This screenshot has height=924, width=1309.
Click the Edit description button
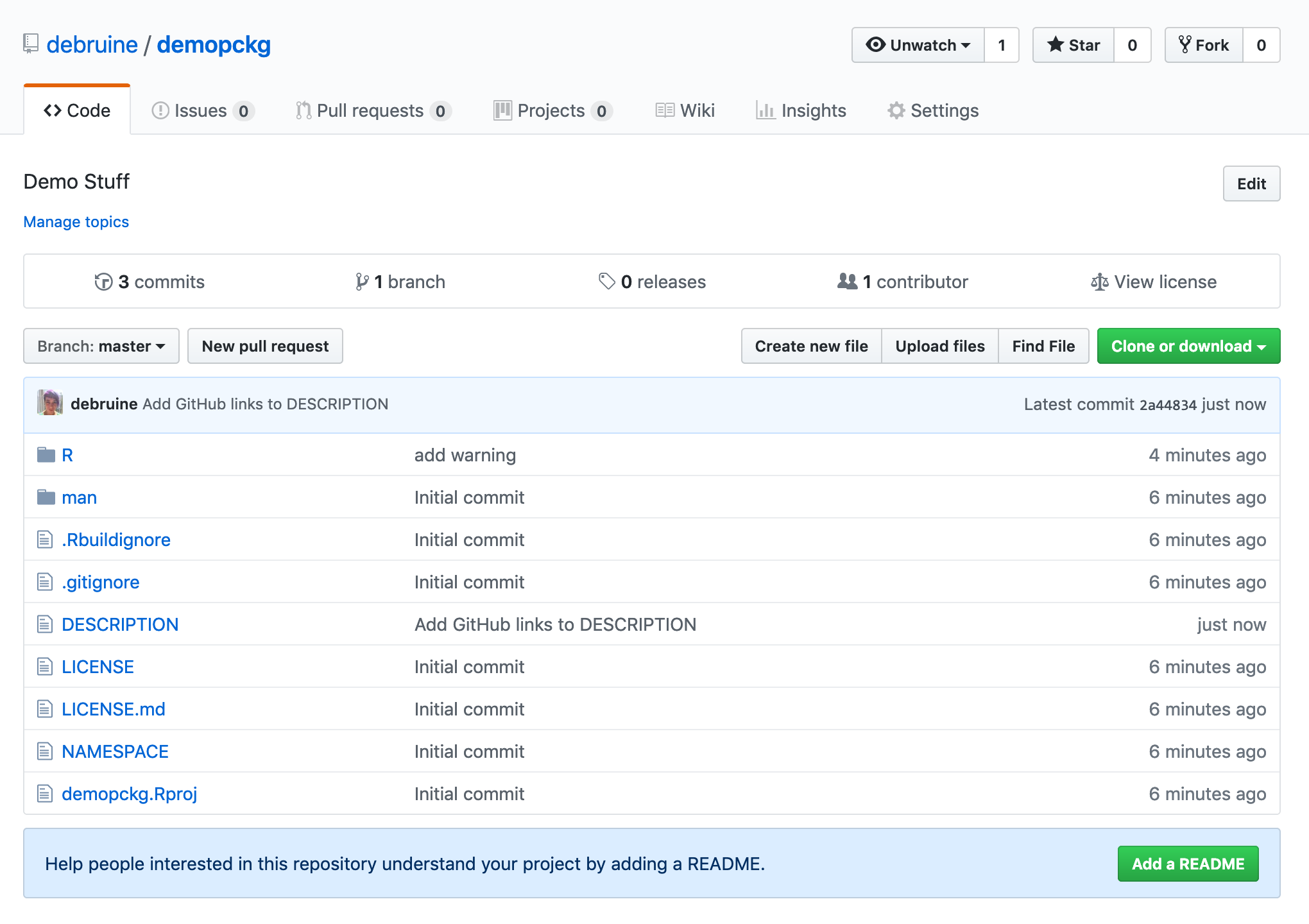tap(1251, 184)
